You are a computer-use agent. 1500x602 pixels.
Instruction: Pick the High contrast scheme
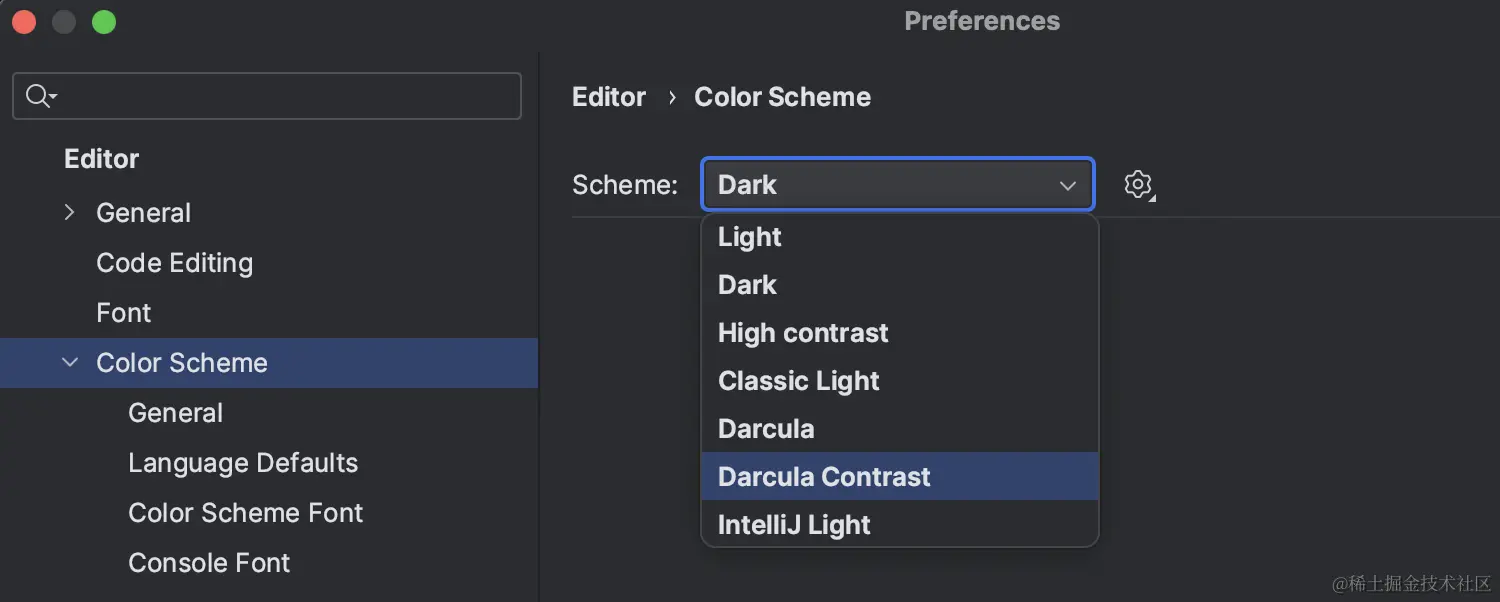tap(803, 333)
